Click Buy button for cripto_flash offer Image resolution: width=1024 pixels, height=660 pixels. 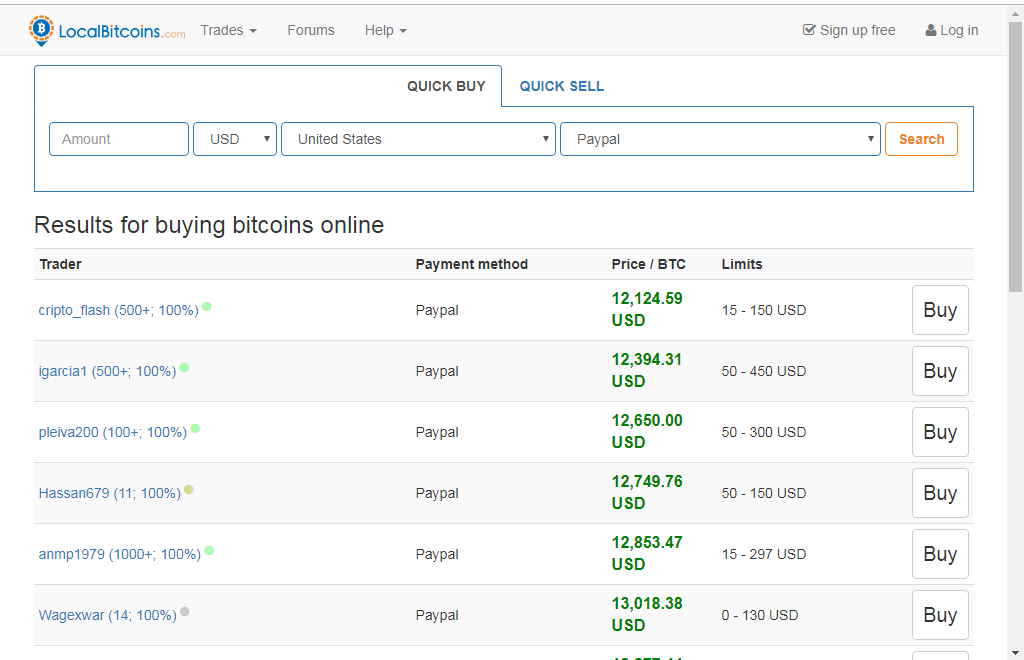940,310
